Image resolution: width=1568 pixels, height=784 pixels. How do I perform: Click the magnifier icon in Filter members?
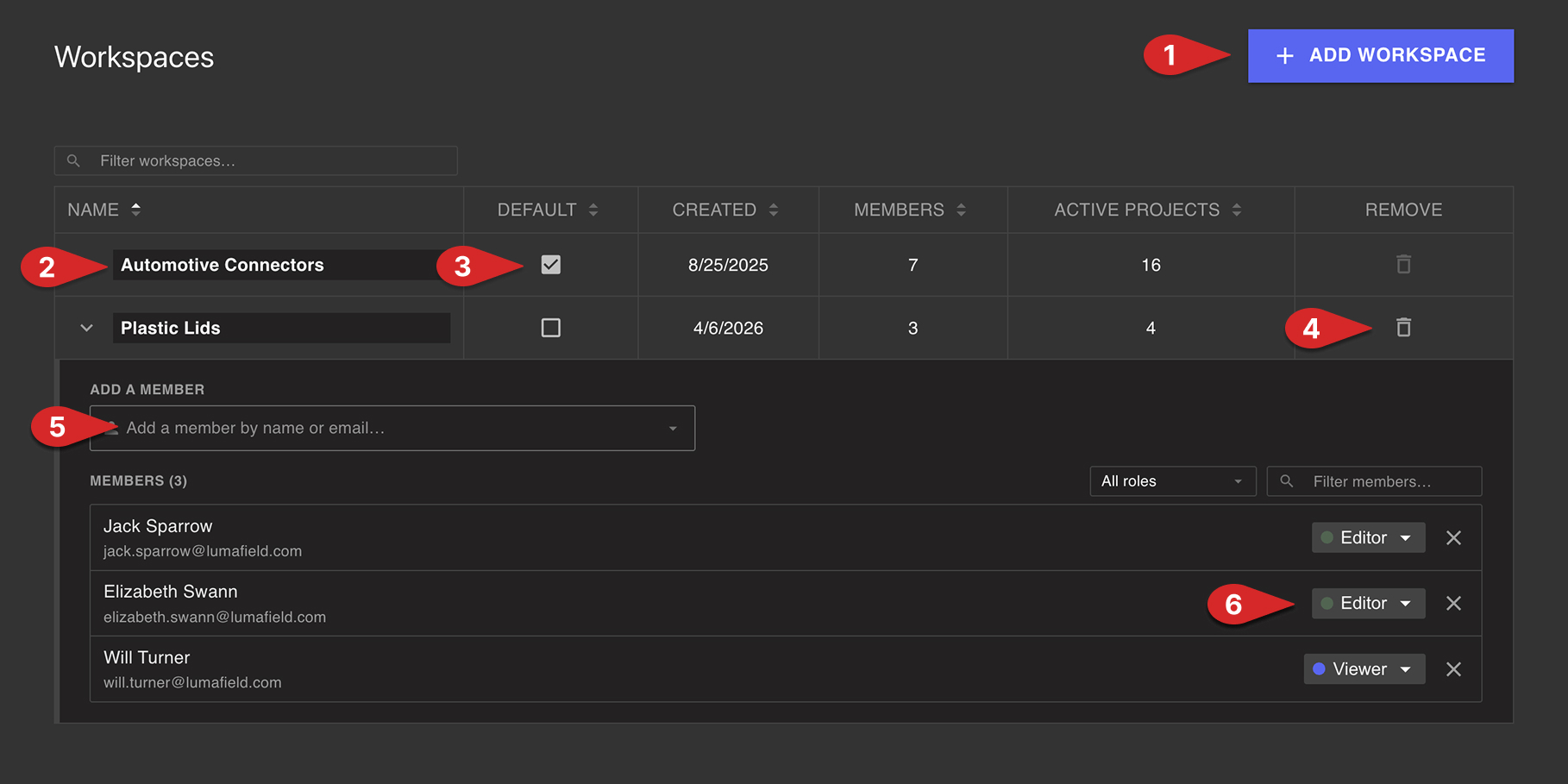point(1286,481)
